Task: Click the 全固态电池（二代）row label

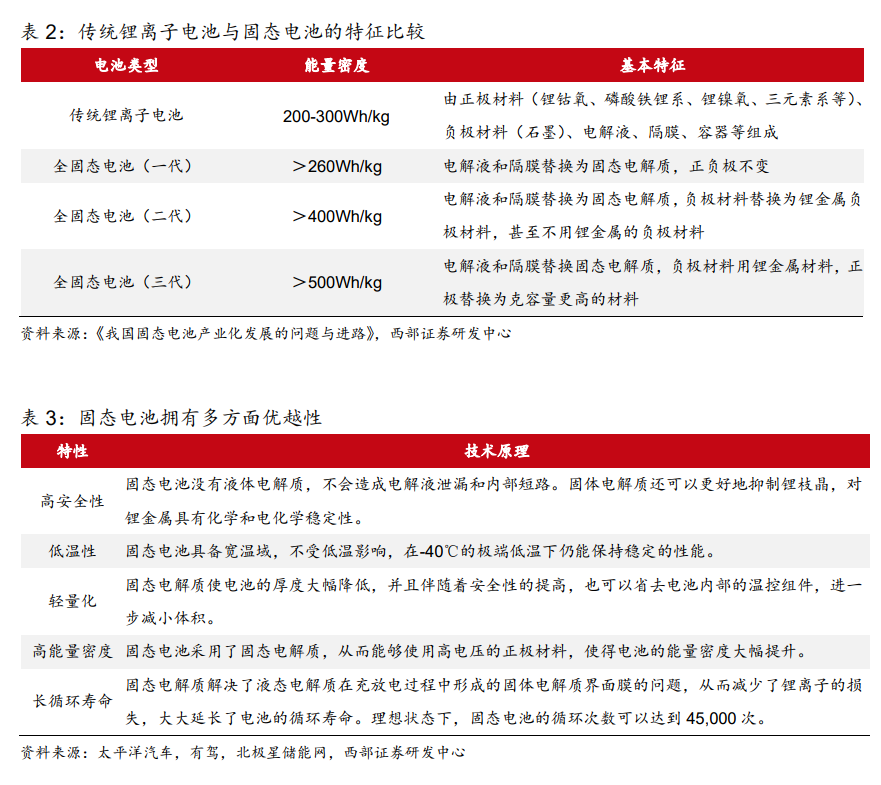Action: click(x=126, y=216)
